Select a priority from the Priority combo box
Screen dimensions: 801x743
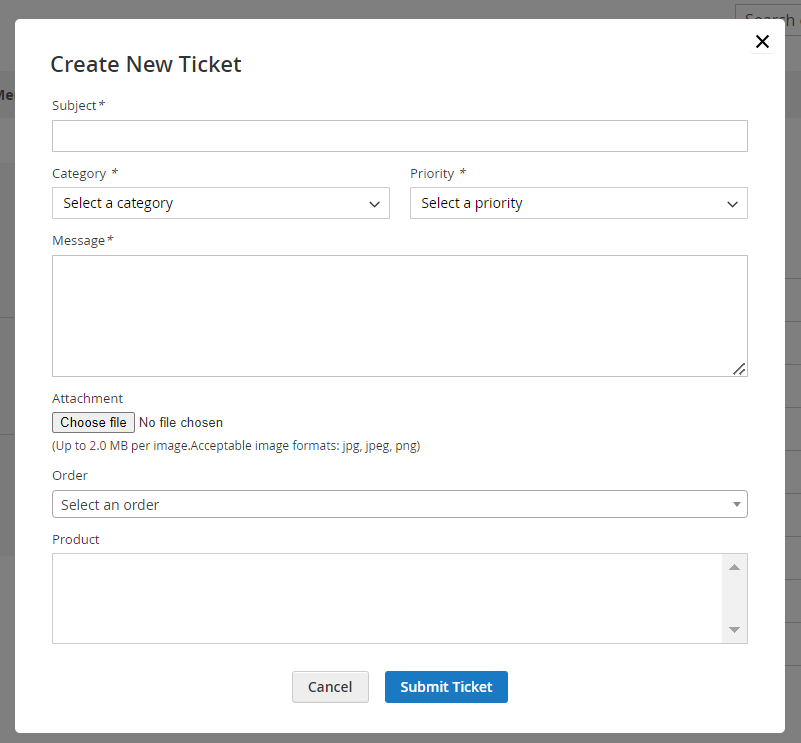[578, 203]
